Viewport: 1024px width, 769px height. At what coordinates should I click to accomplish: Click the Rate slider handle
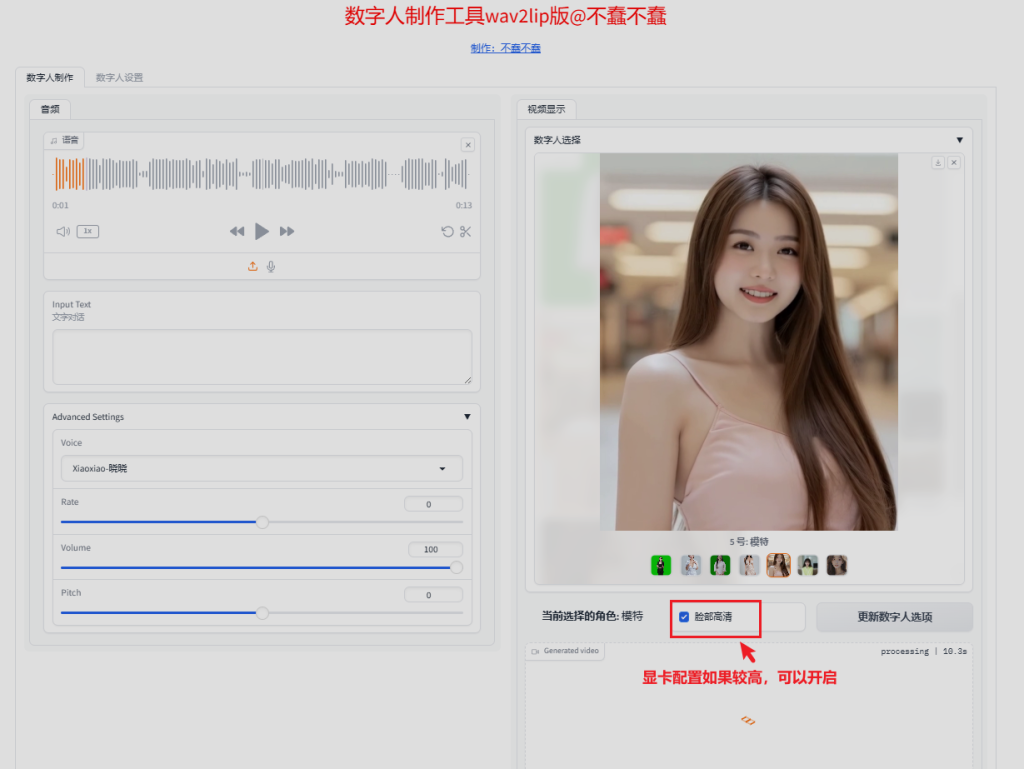click(262, 522)
